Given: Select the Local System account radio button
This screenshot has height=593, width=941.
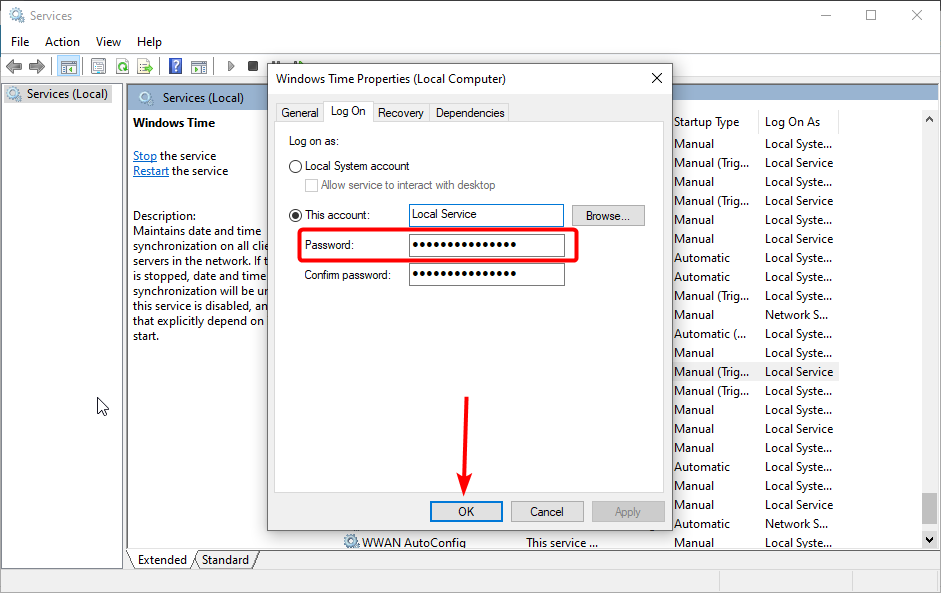Looking at the screenshot, I should click(295, 166).
